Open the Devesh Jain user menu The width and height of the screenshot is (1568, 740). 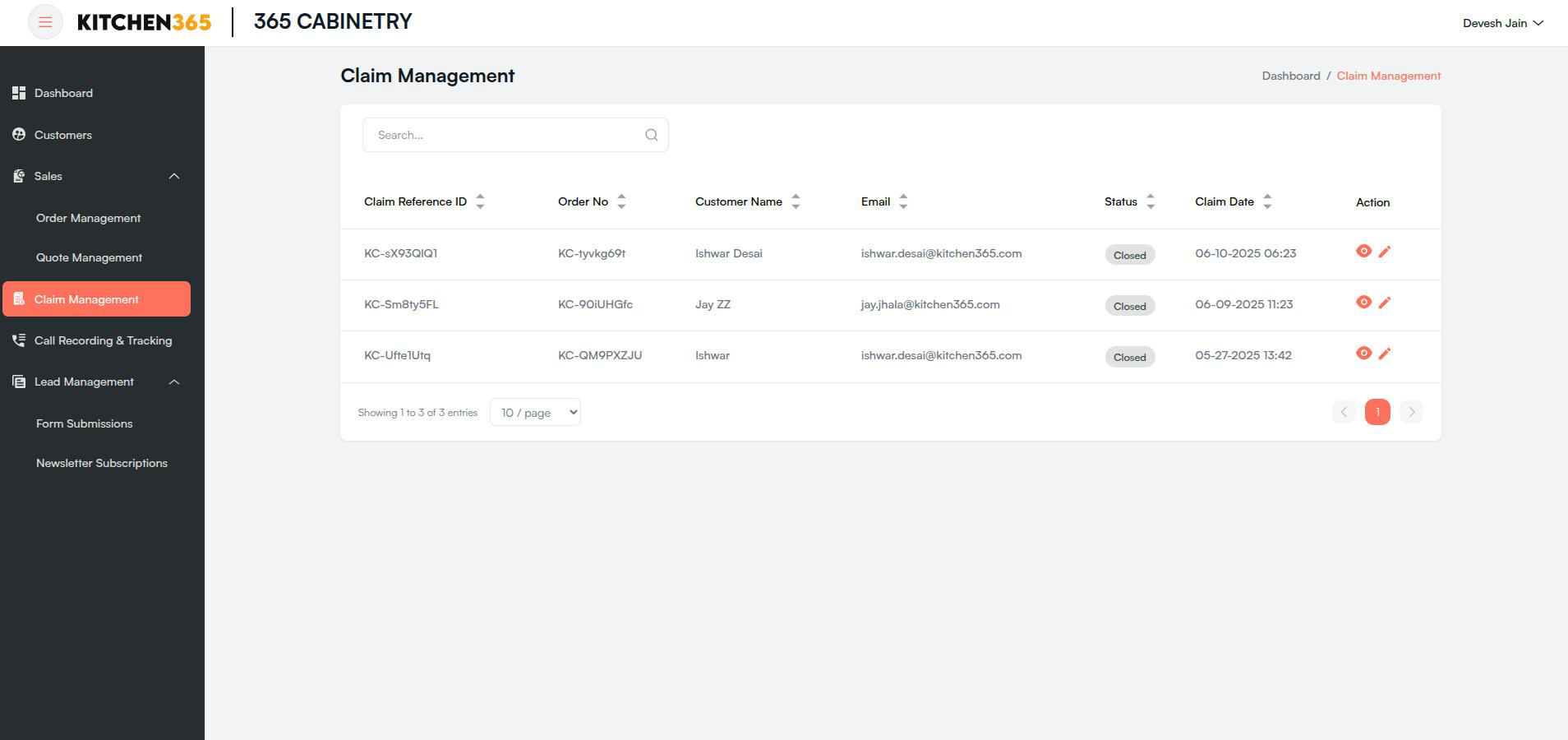coord(1503,23)
